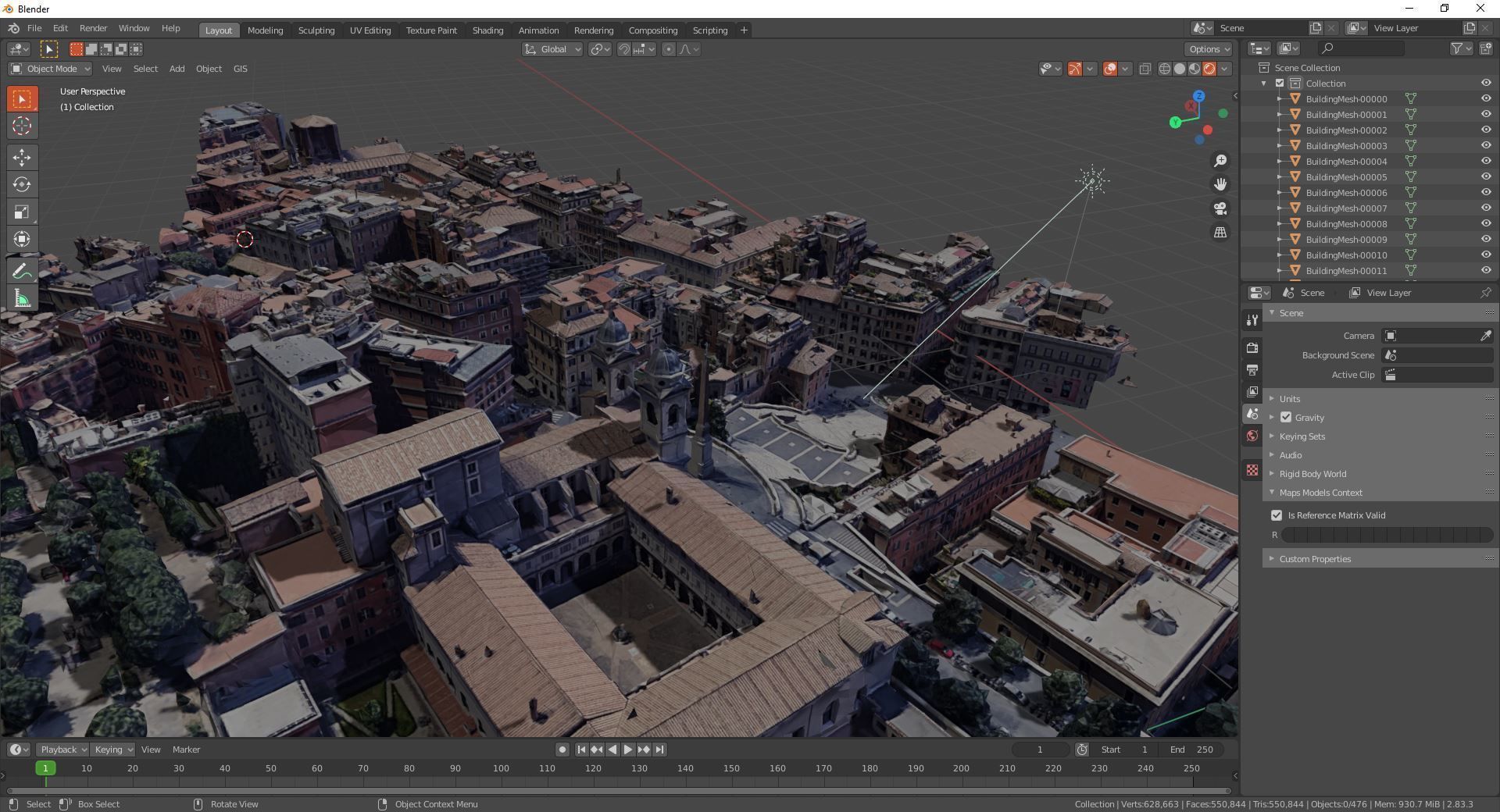Switch to rendered viewport shading
Screen dimensions: 1500x812
coord(1209,69)
